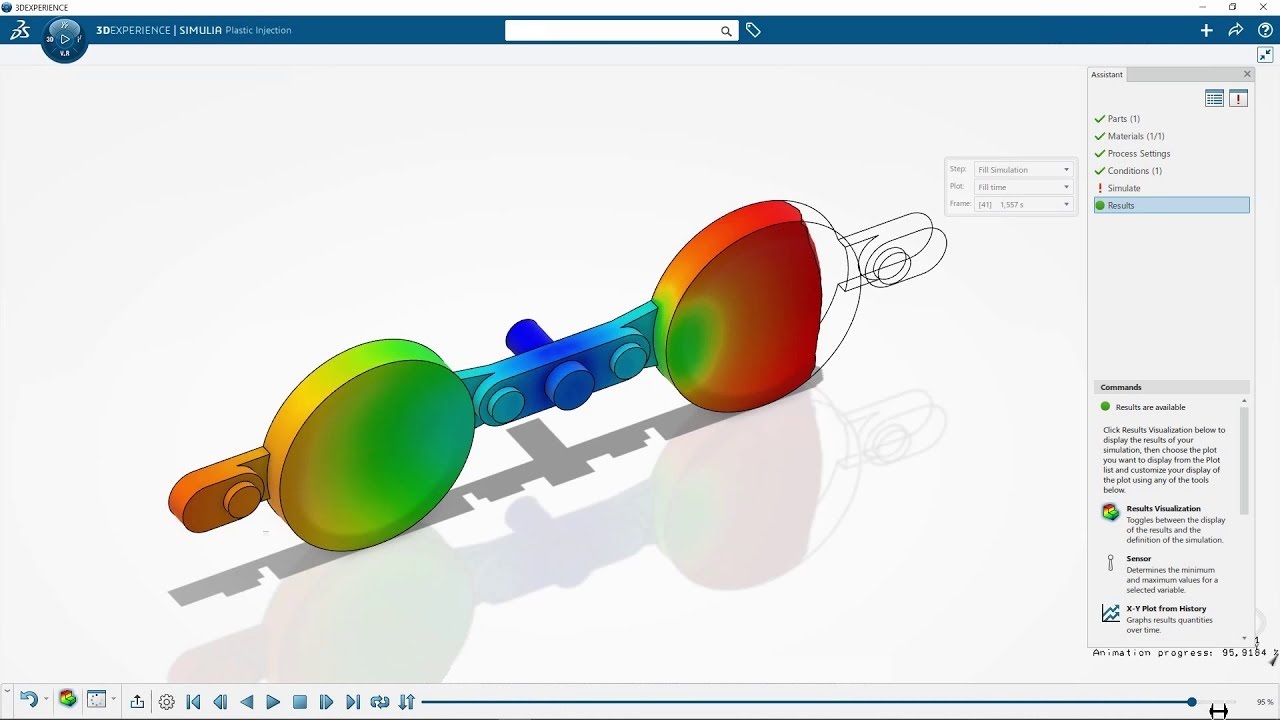
Task: Click the animation progress slider handle
Action: pyautogui.click(x=1192, y=702)
